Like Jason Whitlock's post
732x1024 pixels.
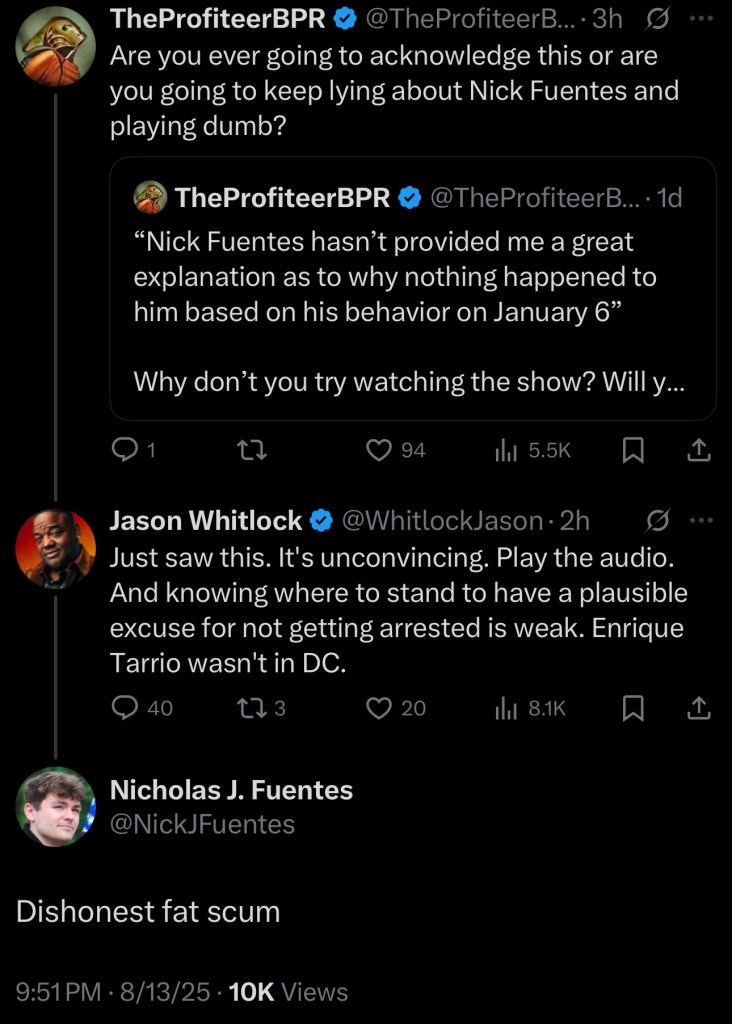(379, 708)
